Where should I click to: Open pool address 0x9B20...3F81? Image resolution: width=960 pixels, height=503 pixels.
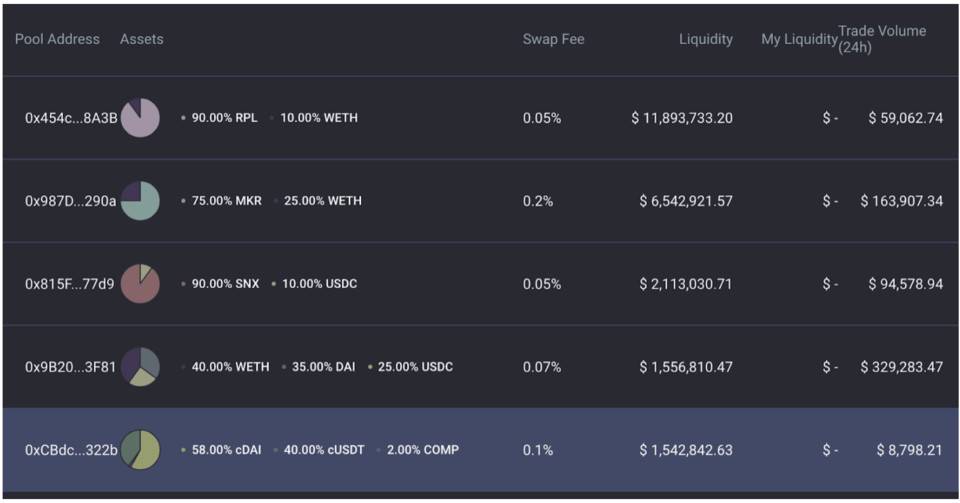point(70,367)
